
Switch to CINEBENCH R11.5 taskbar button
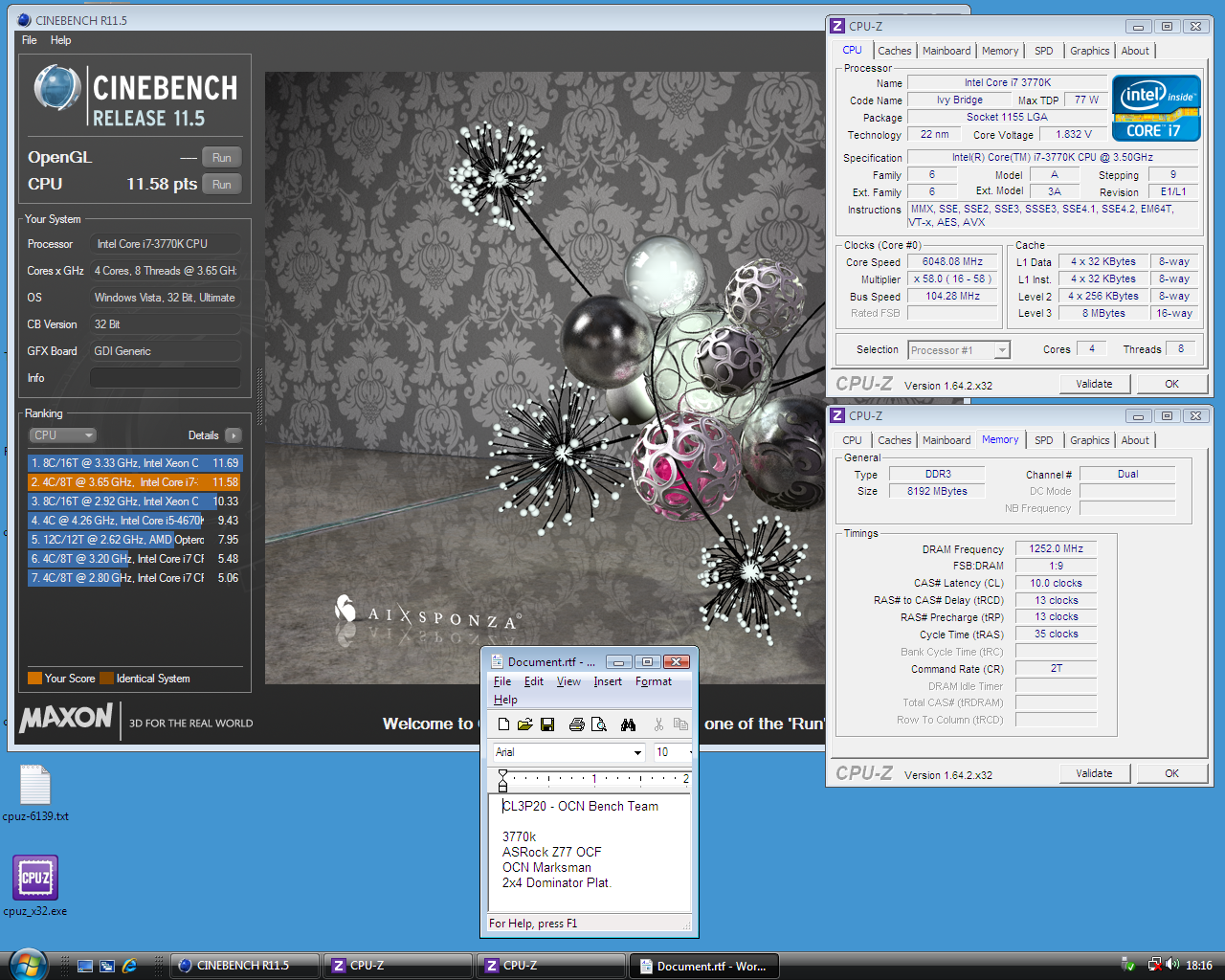pos(245,966)
